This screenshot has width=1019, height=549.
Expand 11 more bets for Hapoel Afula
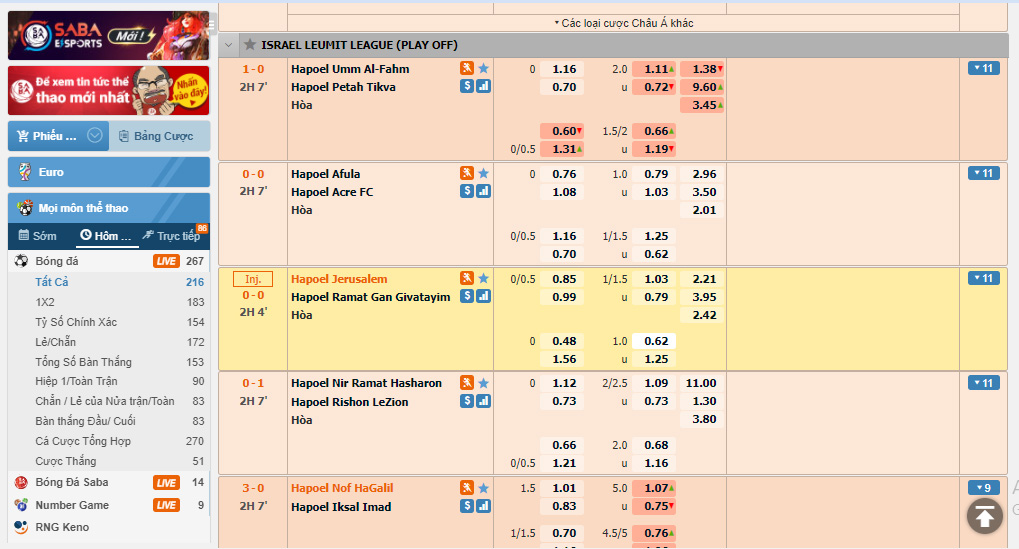click(983, 173)
